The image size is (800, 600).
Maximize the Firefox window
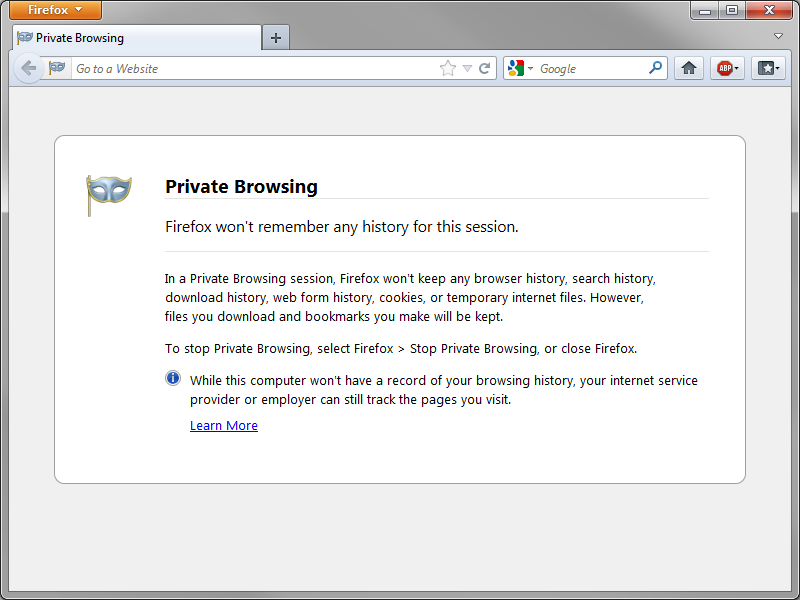(732, 10)
